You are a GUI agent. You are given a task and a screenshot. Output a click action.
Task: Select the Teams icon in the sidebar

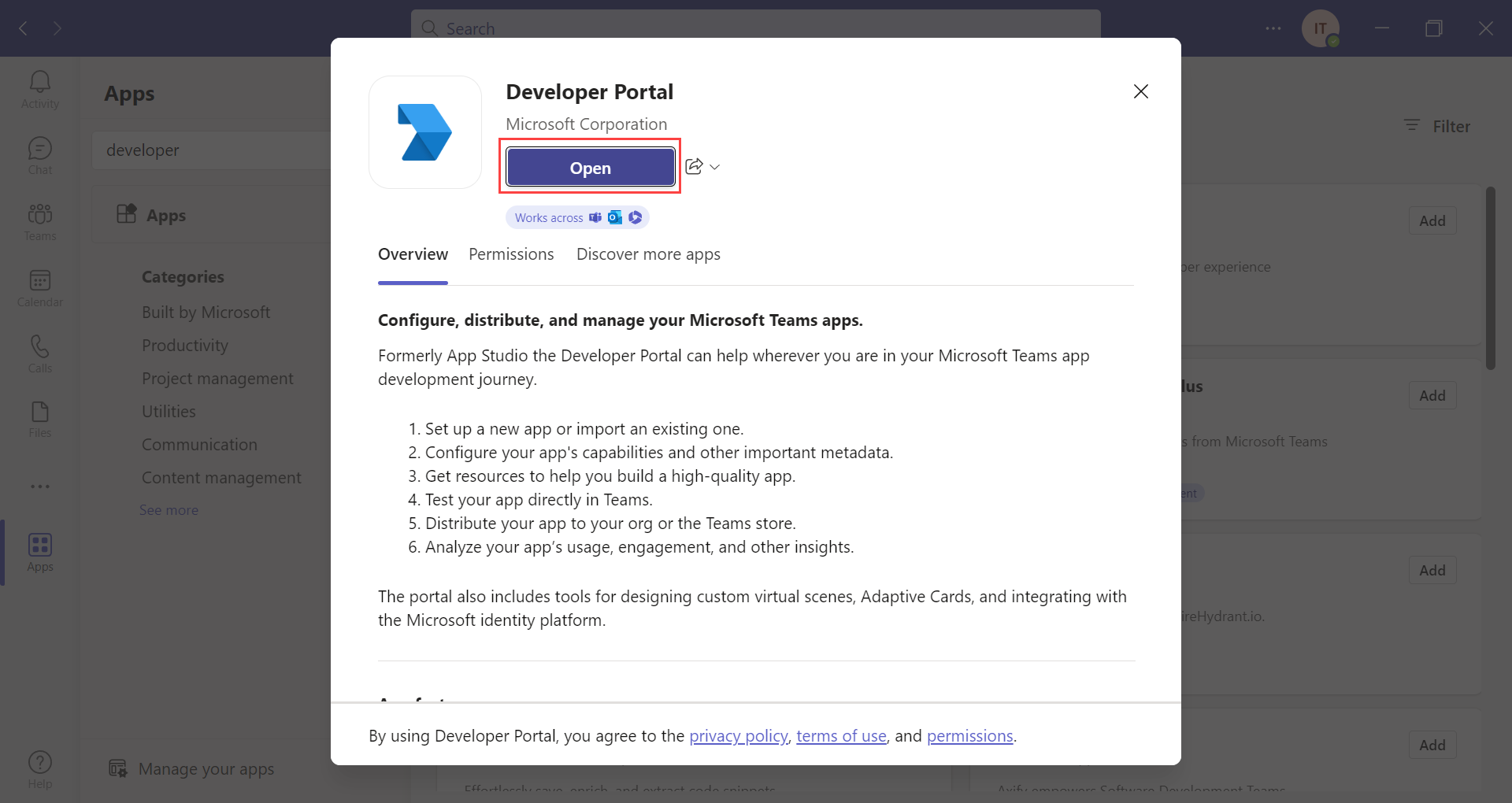(x=39, y=220)
